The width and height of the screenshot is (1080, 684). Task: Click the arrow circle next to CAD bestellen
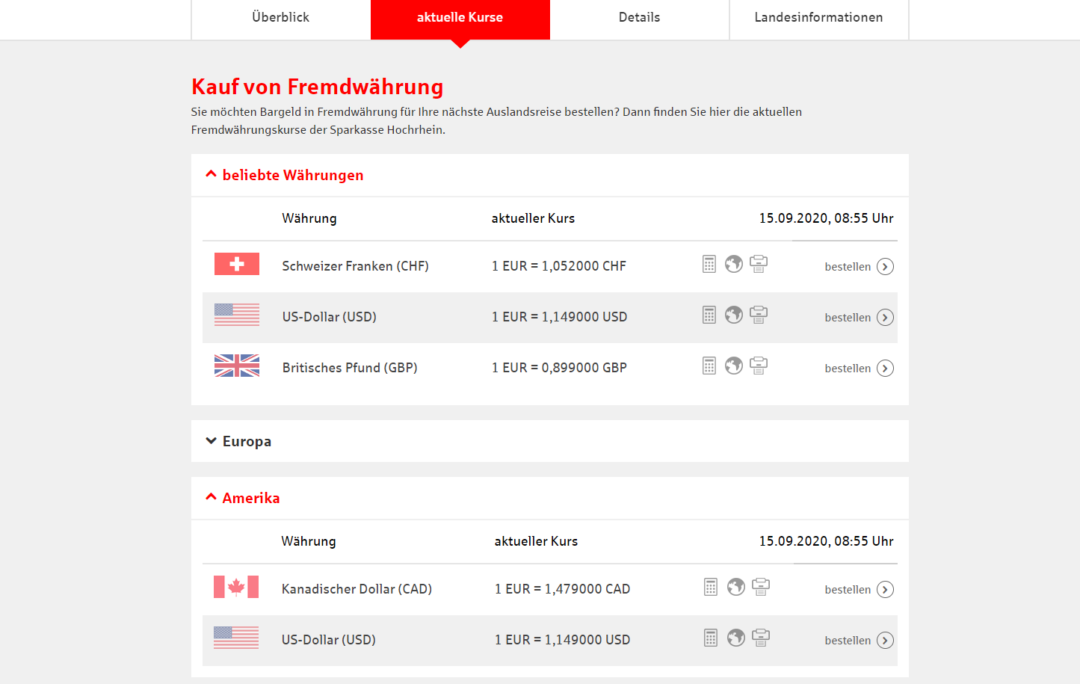coord(885,589)
